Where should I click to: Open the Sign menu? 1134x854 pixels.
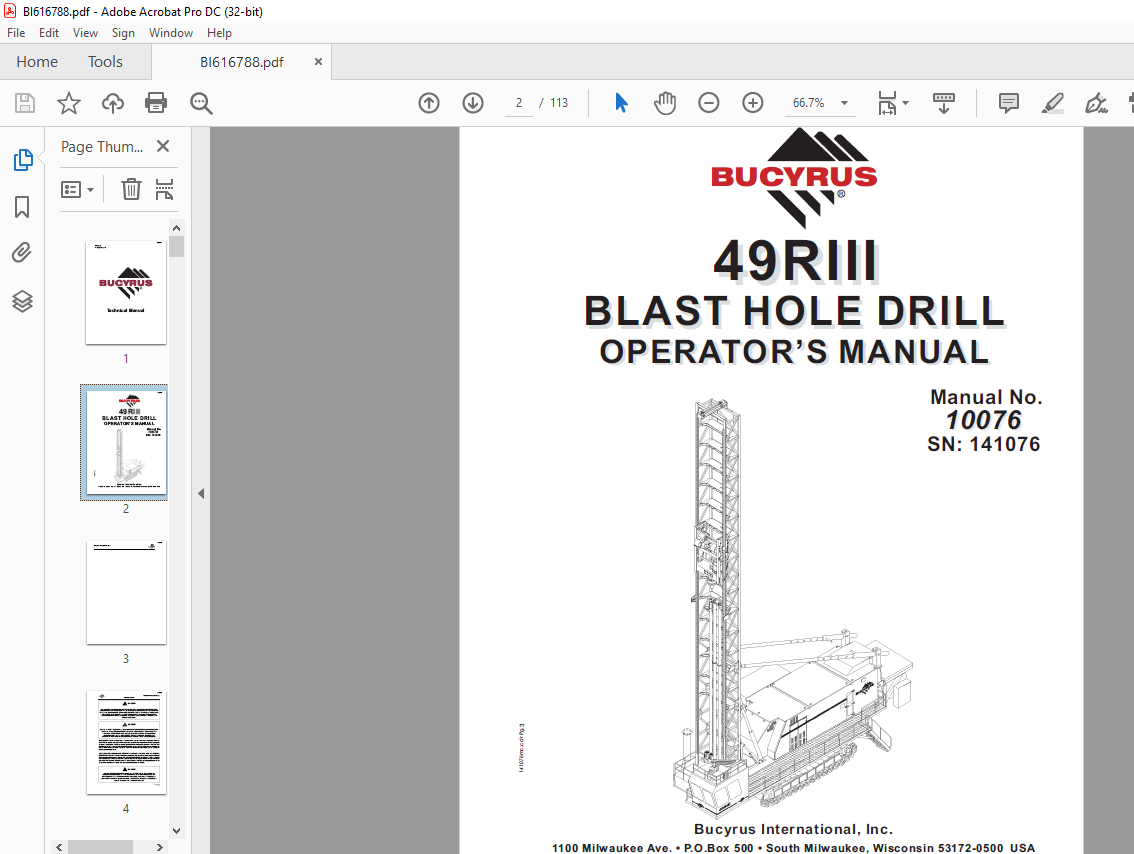coord(123,33)
